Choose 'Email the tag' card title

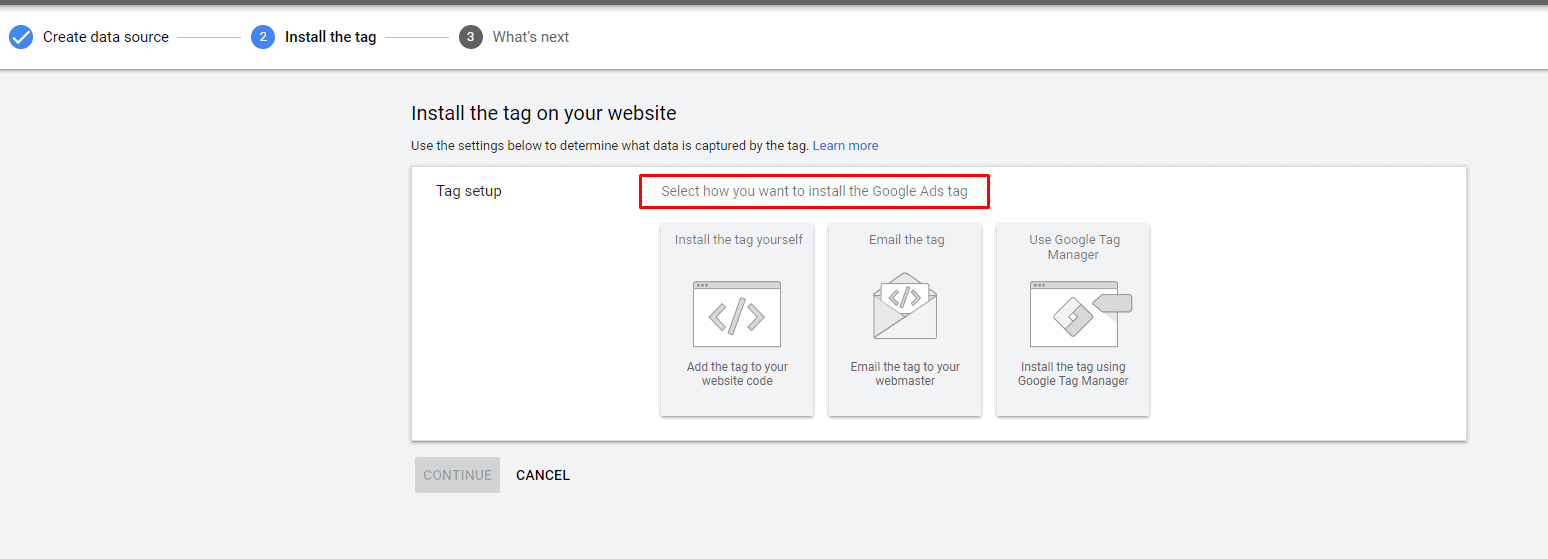[x=907, y=240]
